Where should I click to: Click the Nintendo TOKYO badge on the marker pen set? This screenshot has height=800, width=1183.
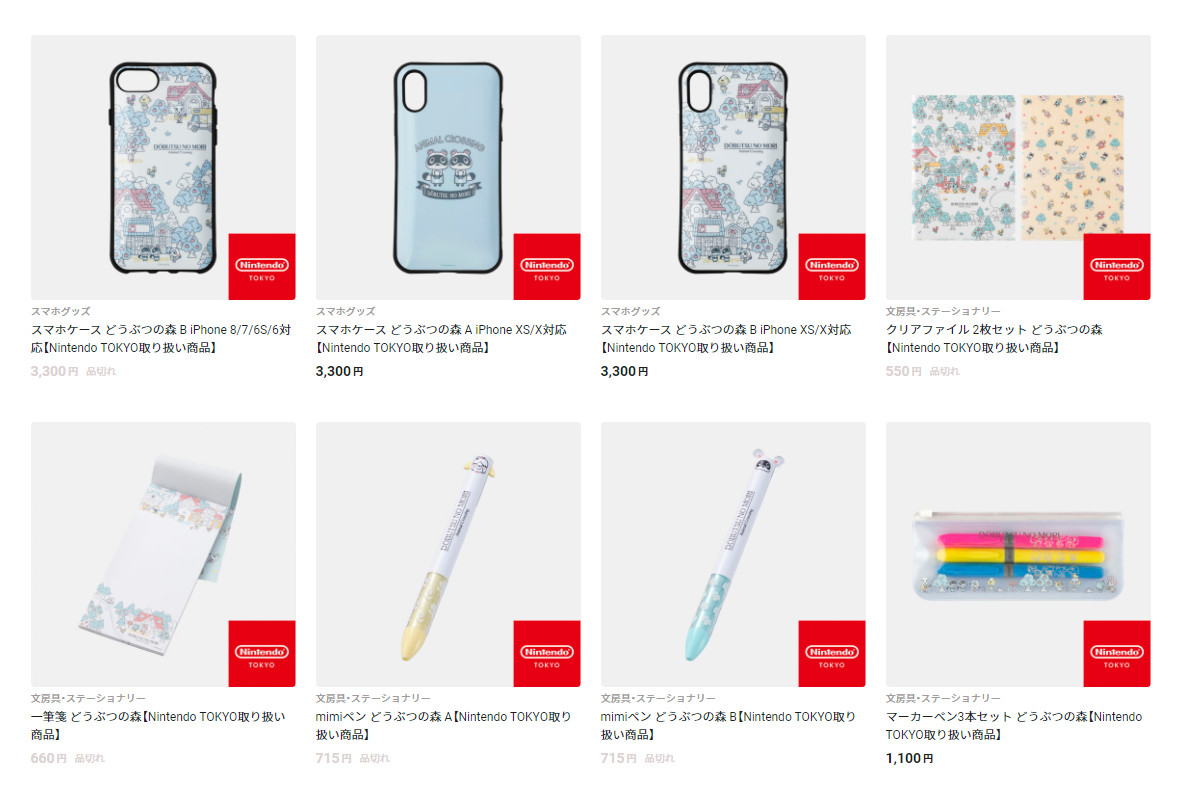[1117, 654]
